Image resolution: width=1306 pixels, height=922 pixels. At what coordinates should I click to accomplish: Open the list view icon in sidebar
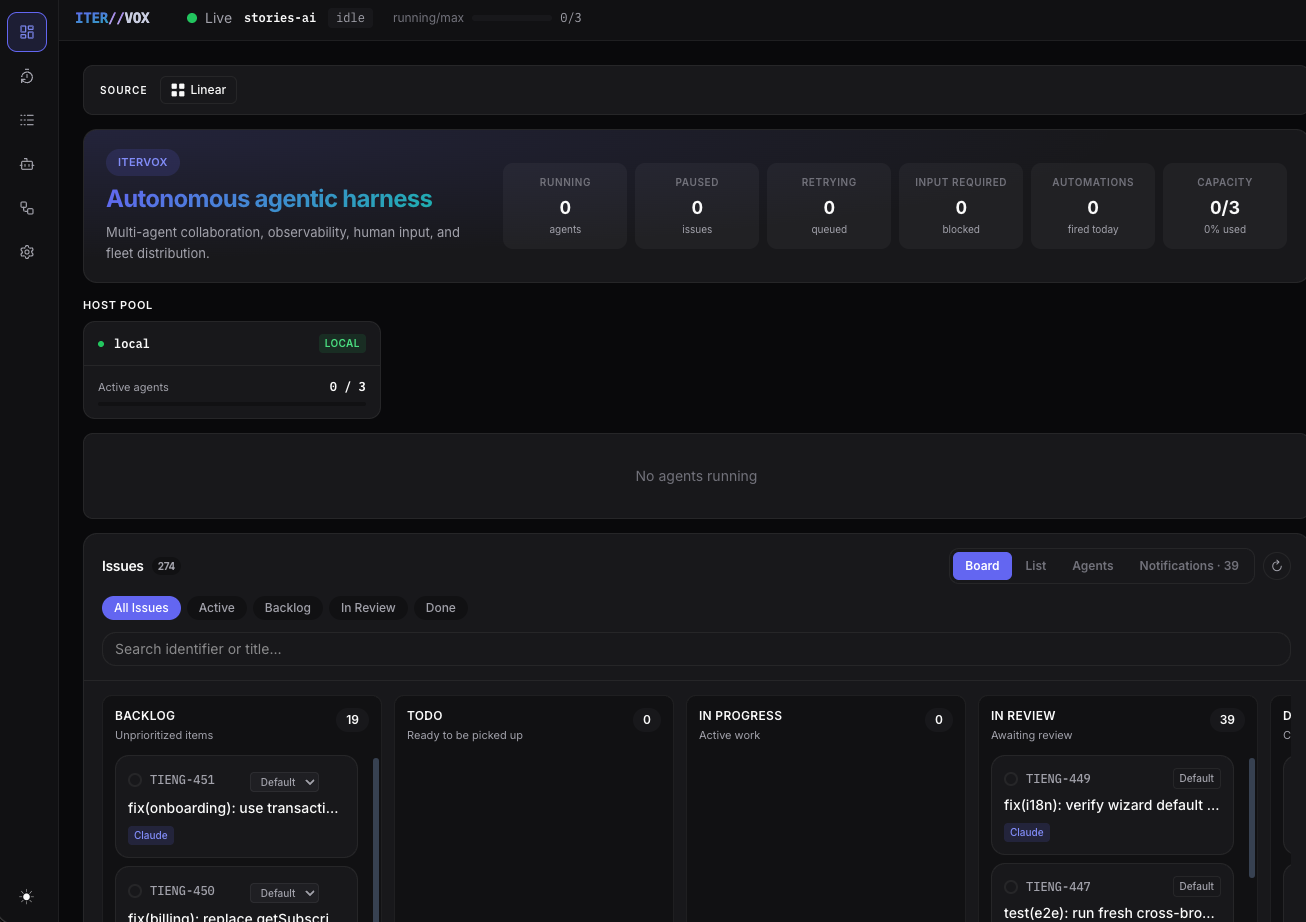point(27,120)
